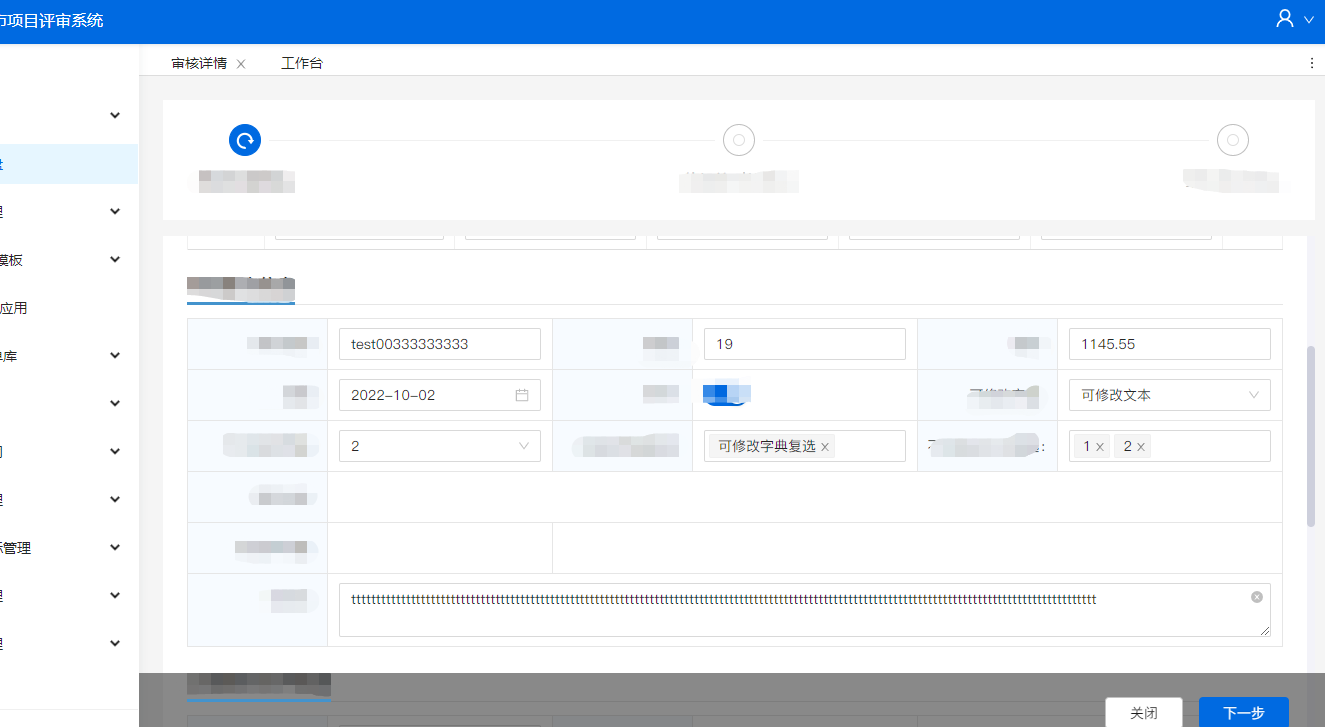1325x727 pixels.
Task: Open the calendar icon in date field
Action: click(x=522, y=395)
